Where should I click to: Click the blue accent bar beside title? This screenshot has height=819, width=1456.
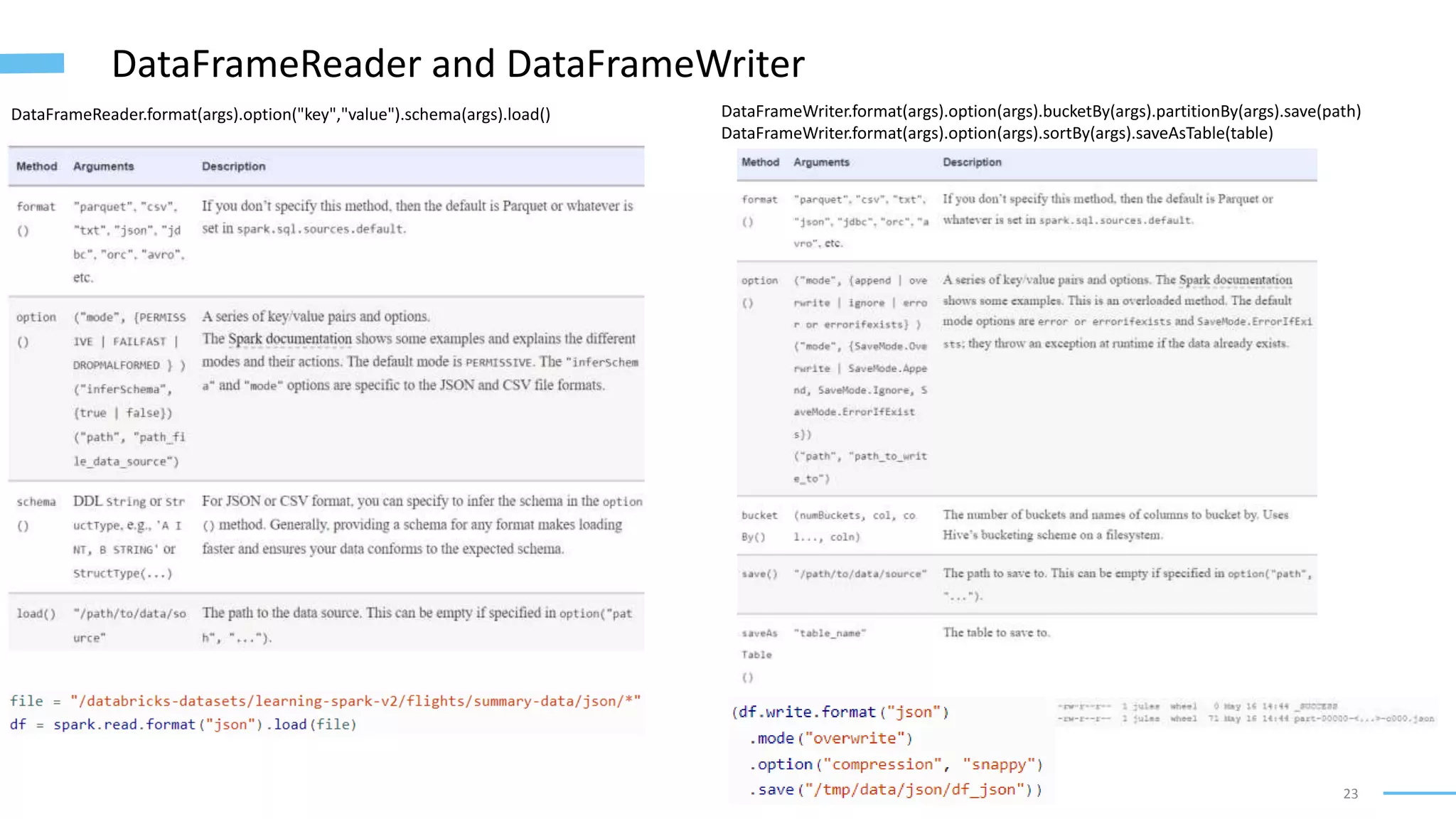[32, 63]
